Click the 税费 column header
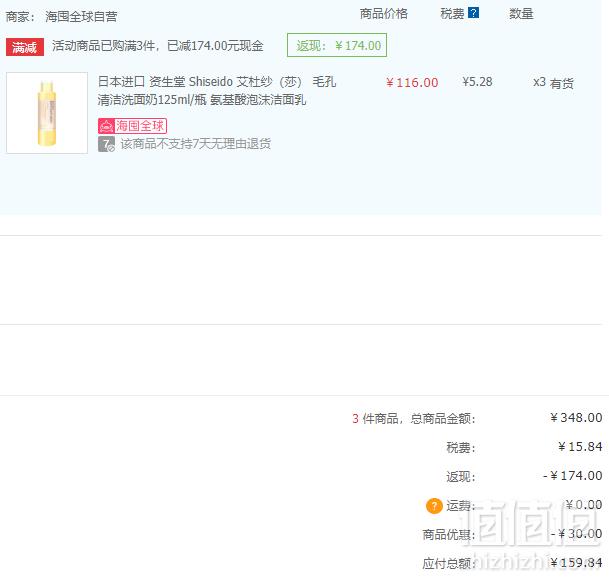 pyautogui.click(x=452, y=14)
